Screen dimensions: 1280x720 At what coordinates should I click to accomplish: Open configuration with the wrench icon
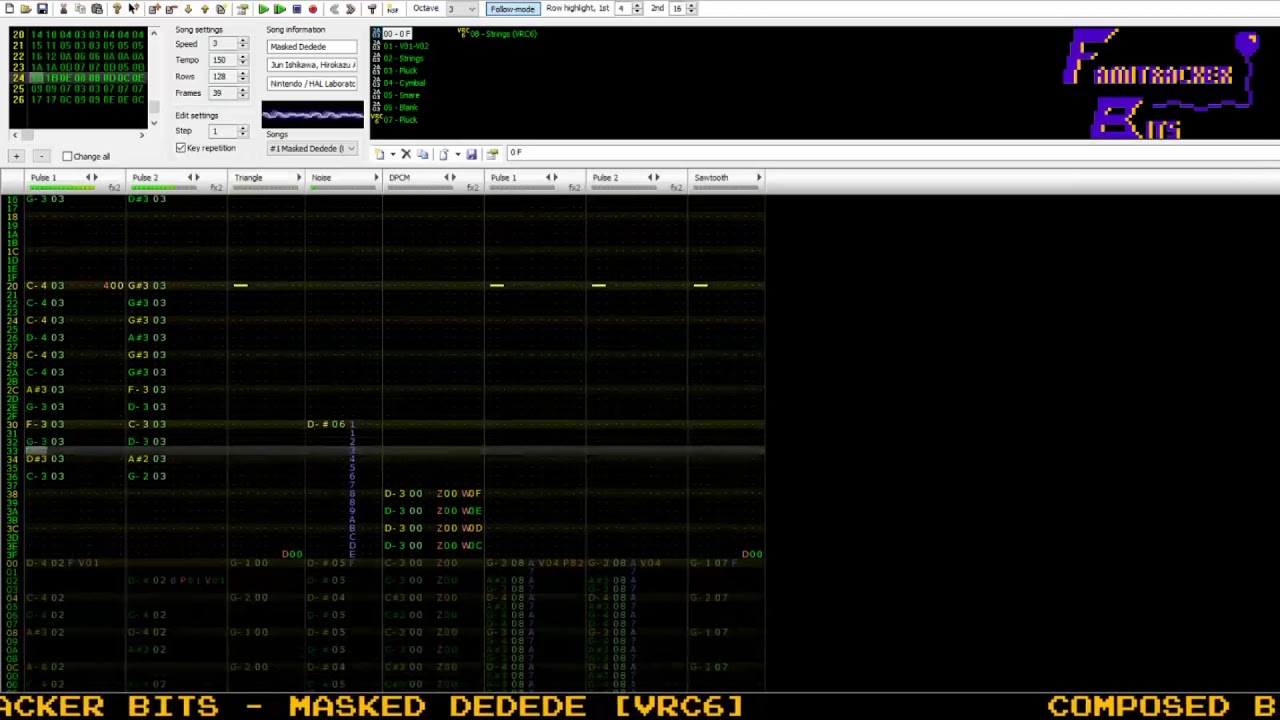[372, 9]
